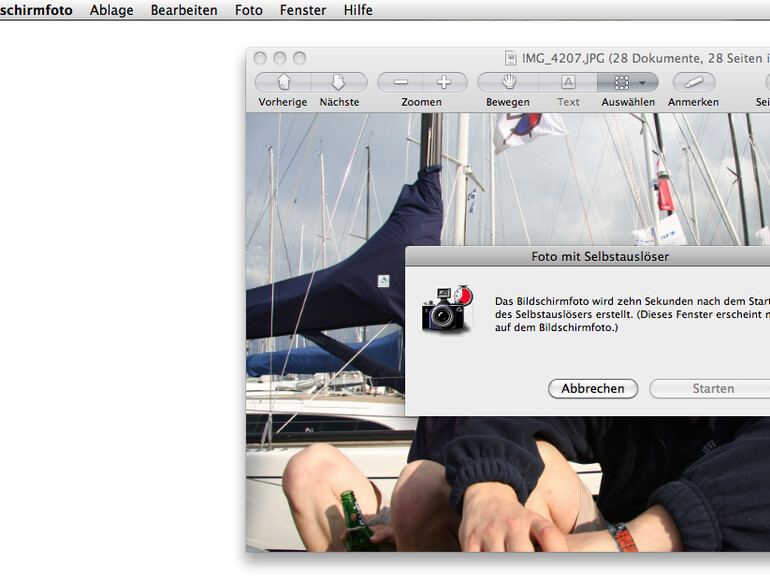This screenshot has height=578, width=770.
Task: Go to next image with Nächste arrow
Action: pyautogui.click(x=339, y=82)
